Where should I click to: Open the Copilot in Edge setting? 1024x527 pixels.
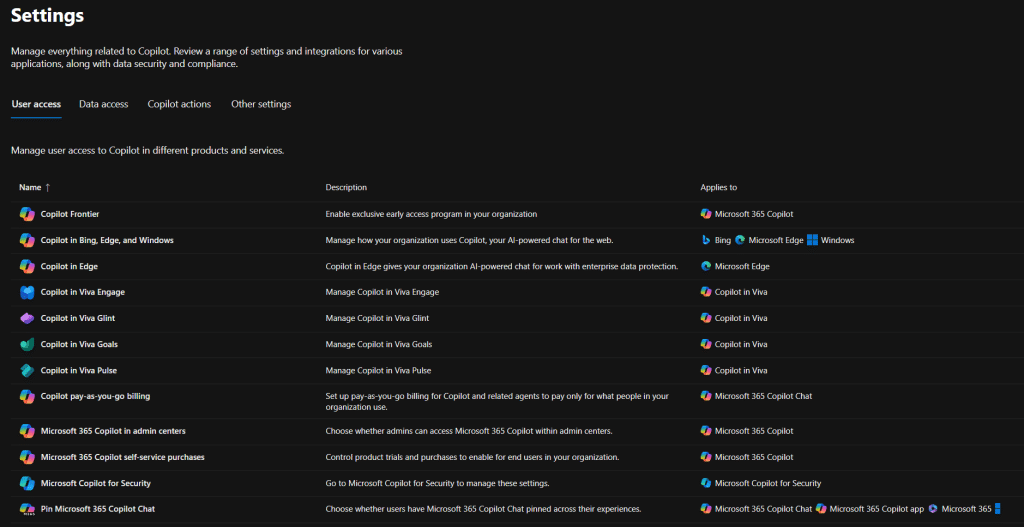coord(69,266)
